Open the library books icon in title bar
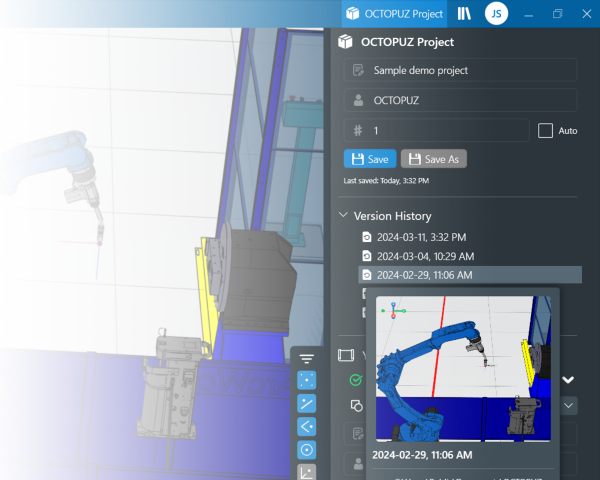This screenshot has width=600, height=480. (464, 14)
